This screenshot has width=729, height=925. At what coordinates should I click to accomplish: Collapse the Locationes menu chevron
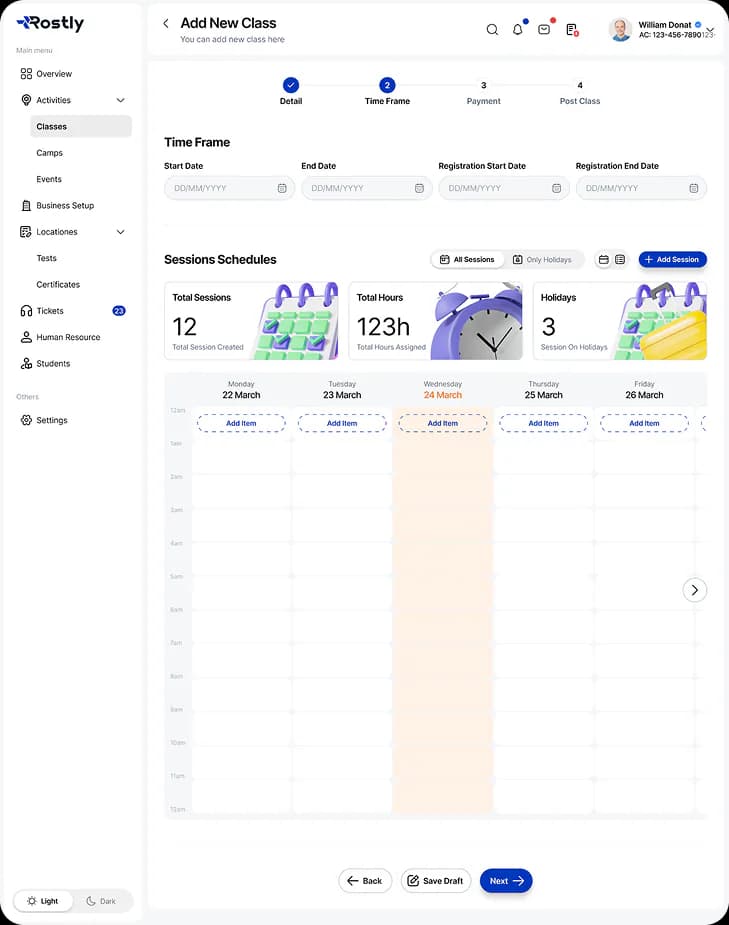(120, 232)
